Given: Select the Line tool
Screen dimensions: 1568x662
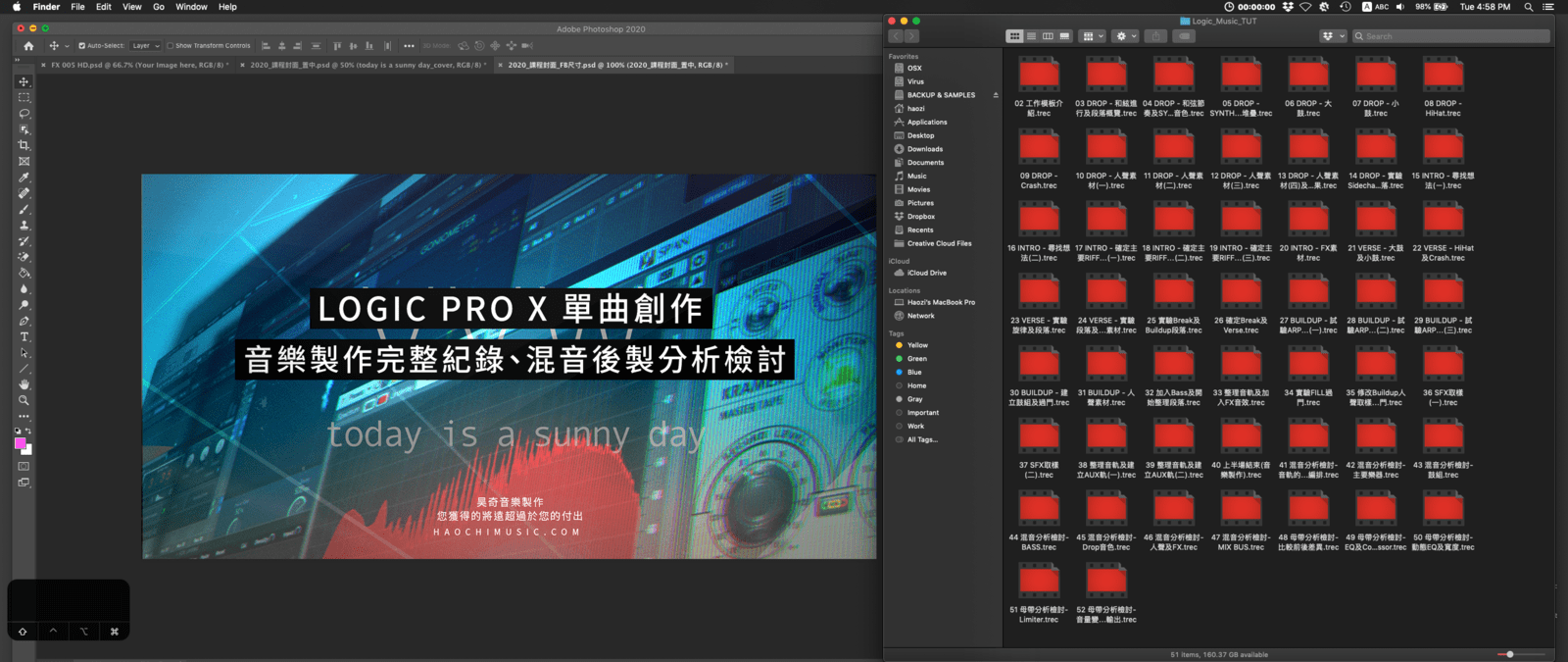Looking at the screenshot, I should tap(24, 369).
